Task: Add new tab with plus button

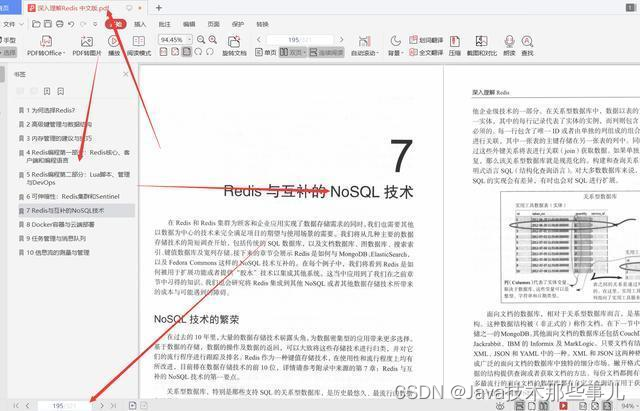Action: [159, 7]
